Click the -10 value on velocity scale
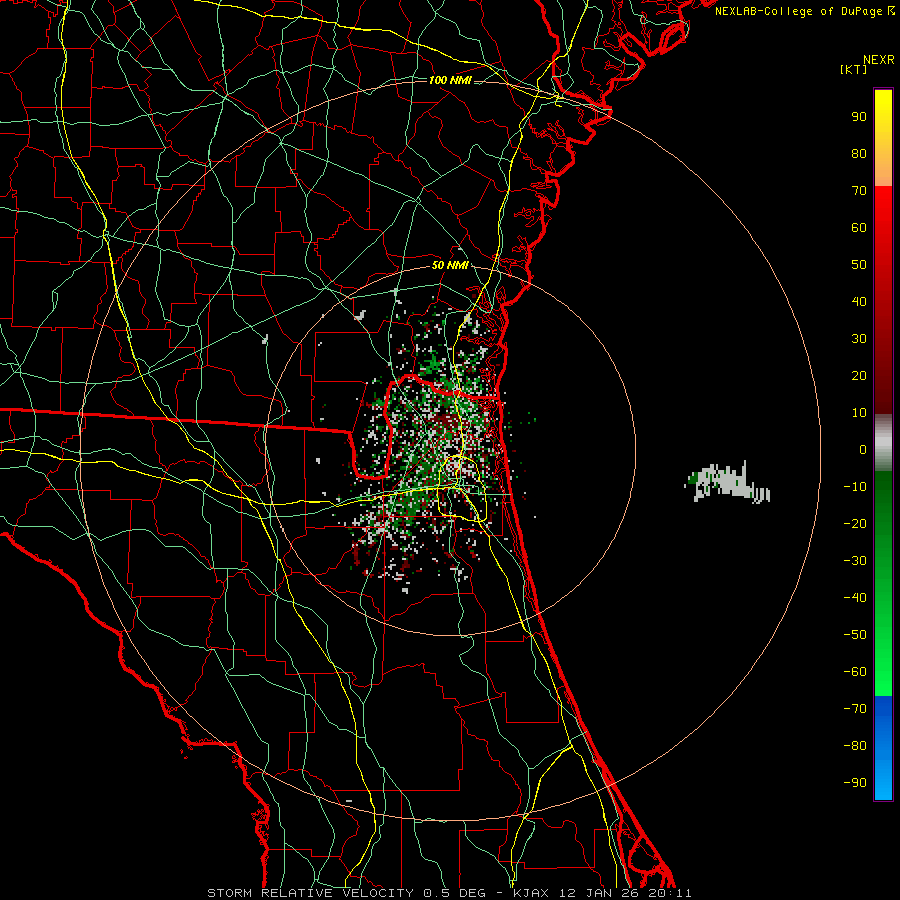900x900 pixels. tap(855, 487)
